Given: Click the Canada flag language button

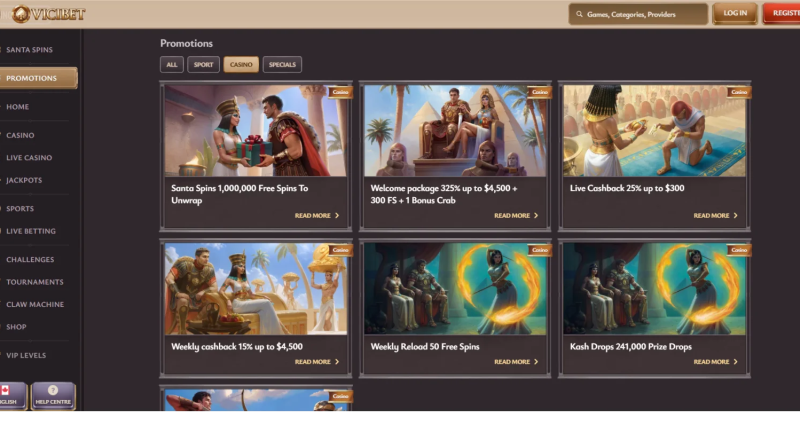Looking at the screenshot, I should tap(12, 396).
